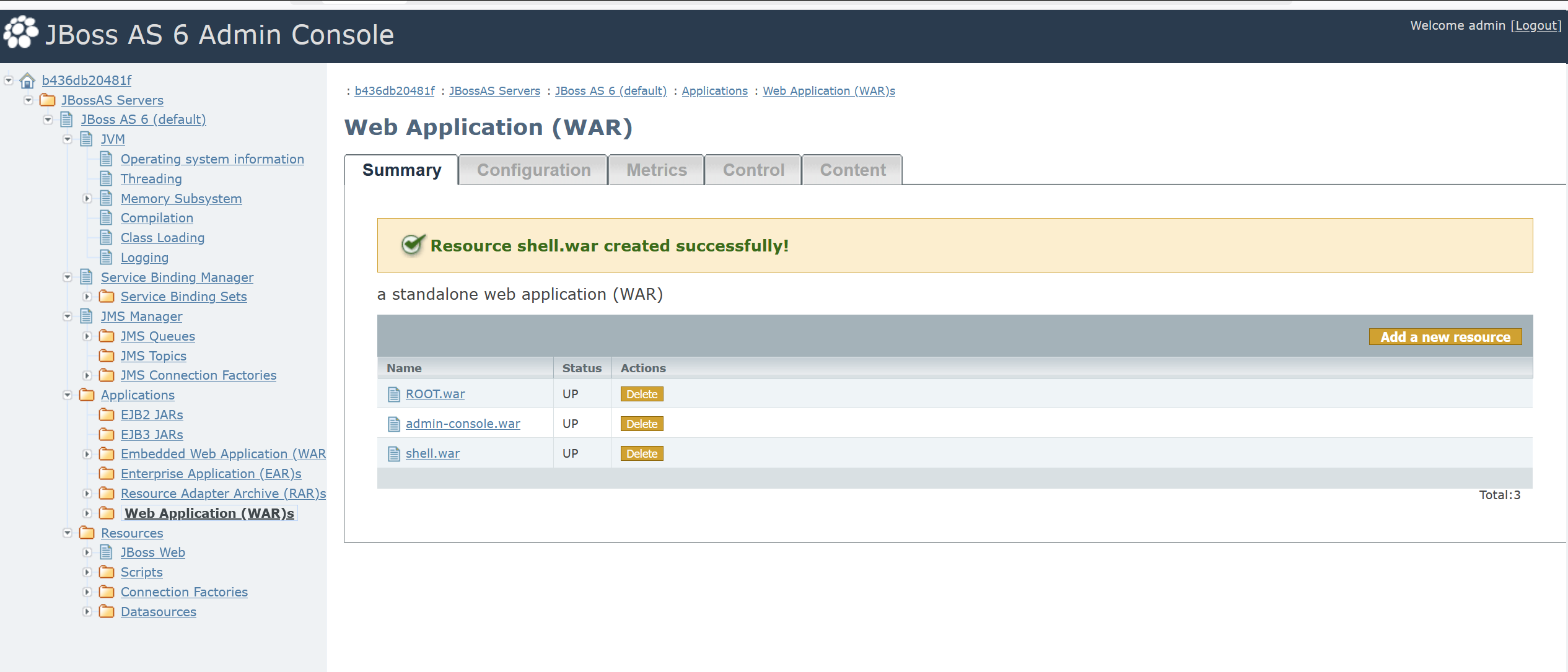Click the Applications breadcrumb link

pyautogui.click(x=714, y=90)
